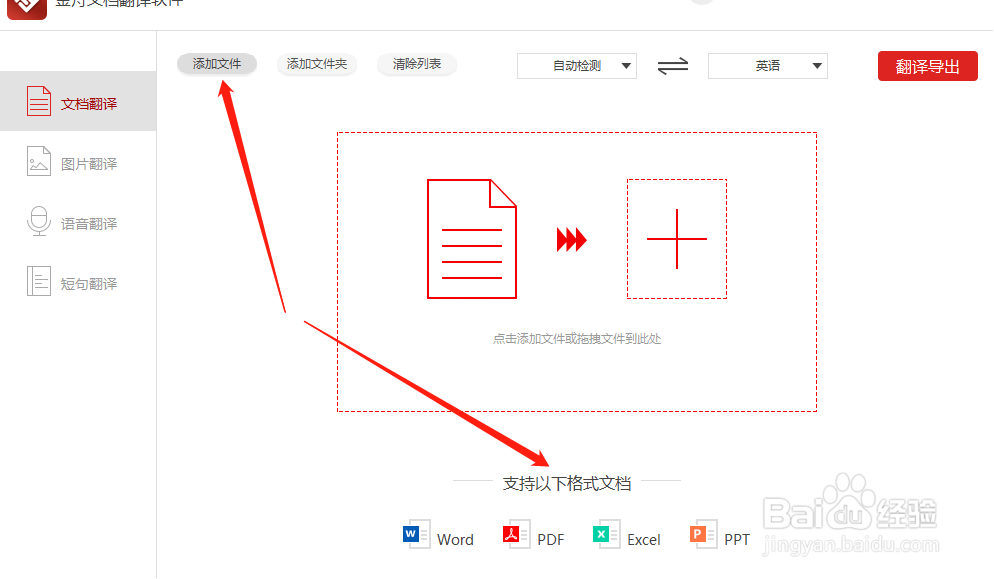
Task: Open the 英语 target language dropdown
Action: point(768,65)
